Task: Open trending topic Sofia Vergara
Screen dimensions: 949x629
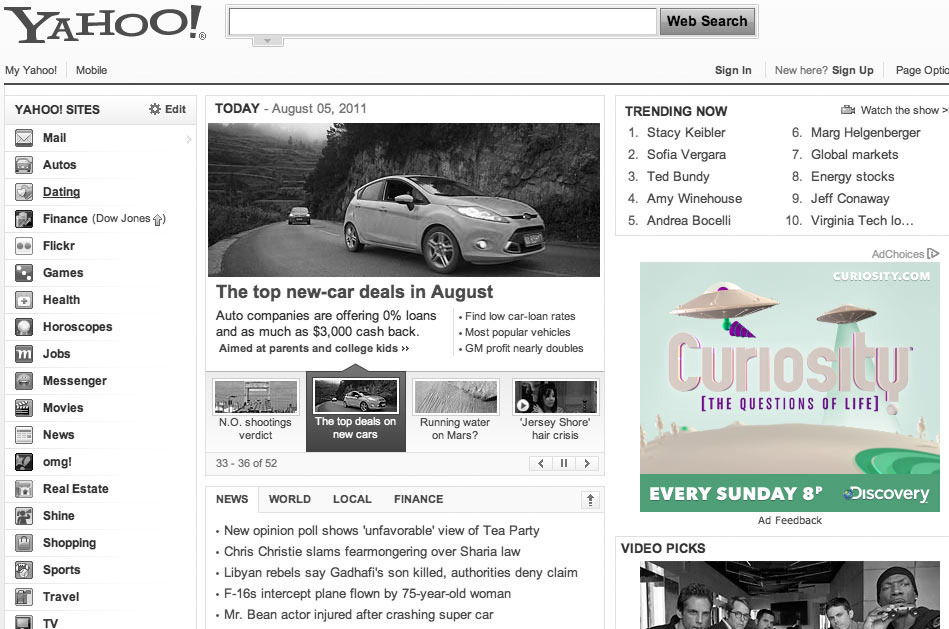Action: pyautogui.click(x=686, y=154)
